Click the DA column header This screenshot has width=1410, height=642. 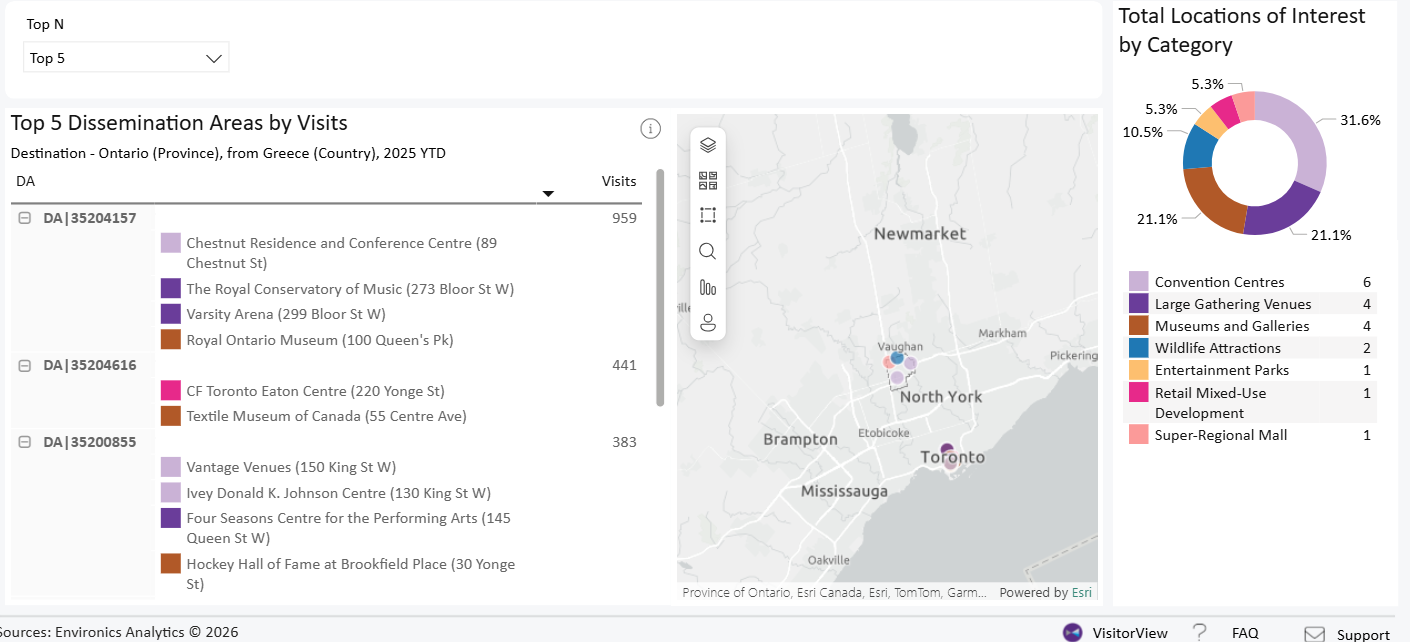26,181
